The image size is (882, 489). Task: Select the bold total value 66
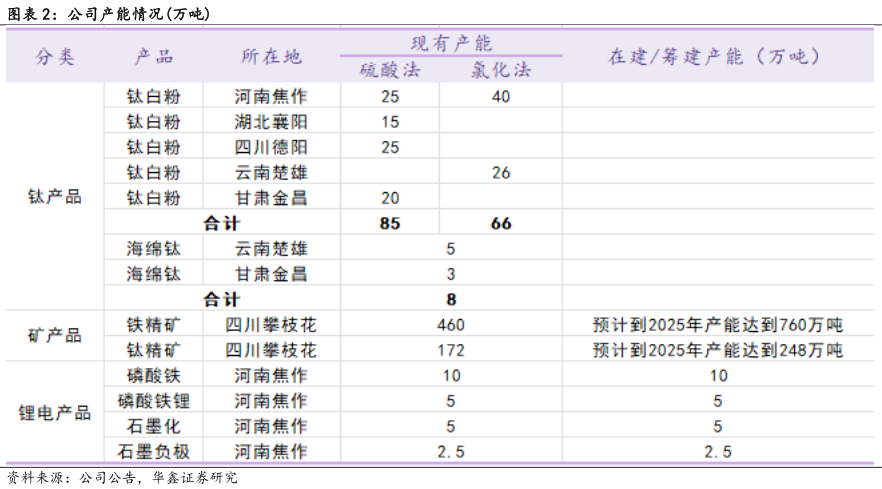[x=501, y=223]
